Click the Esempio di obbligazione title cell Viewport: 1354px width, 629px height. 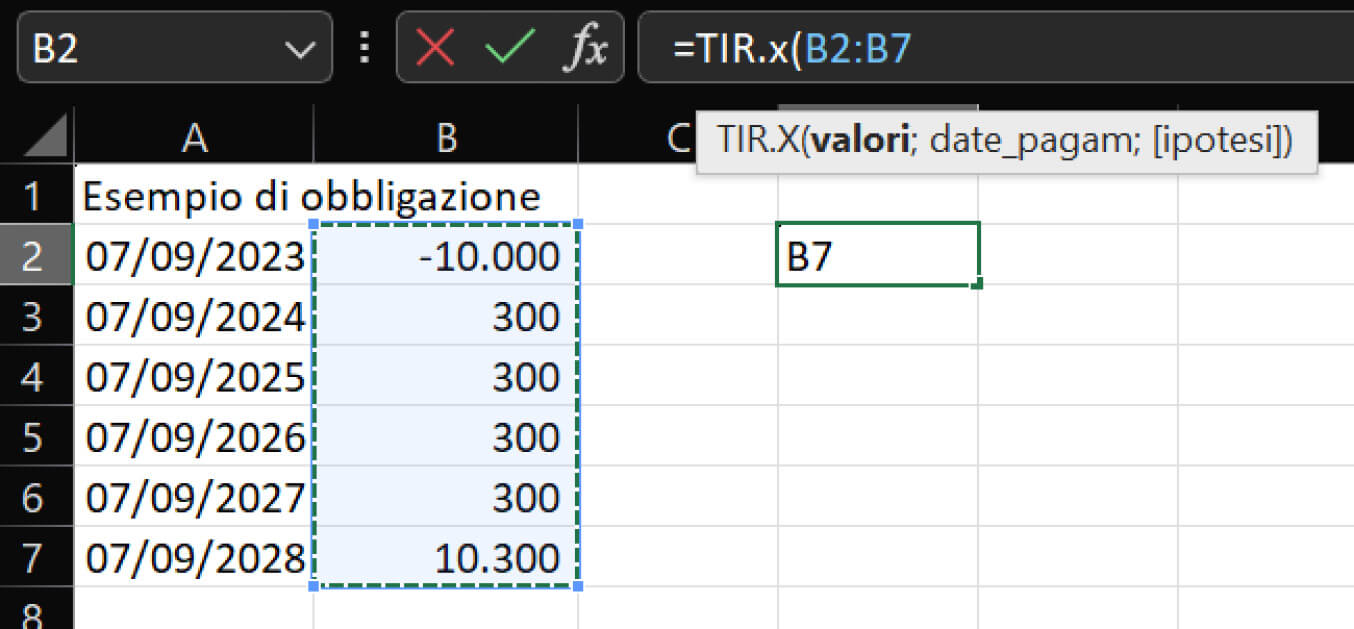point(193,196)
